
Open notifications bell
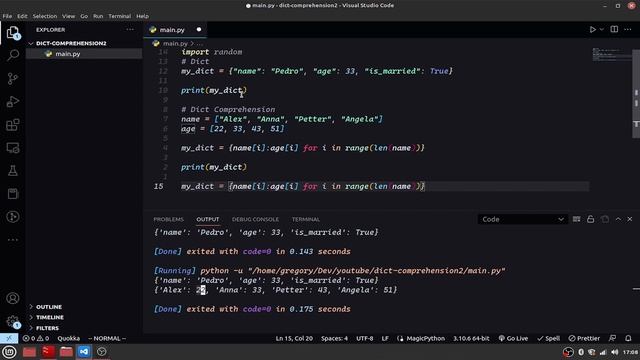tap(628, 338)
